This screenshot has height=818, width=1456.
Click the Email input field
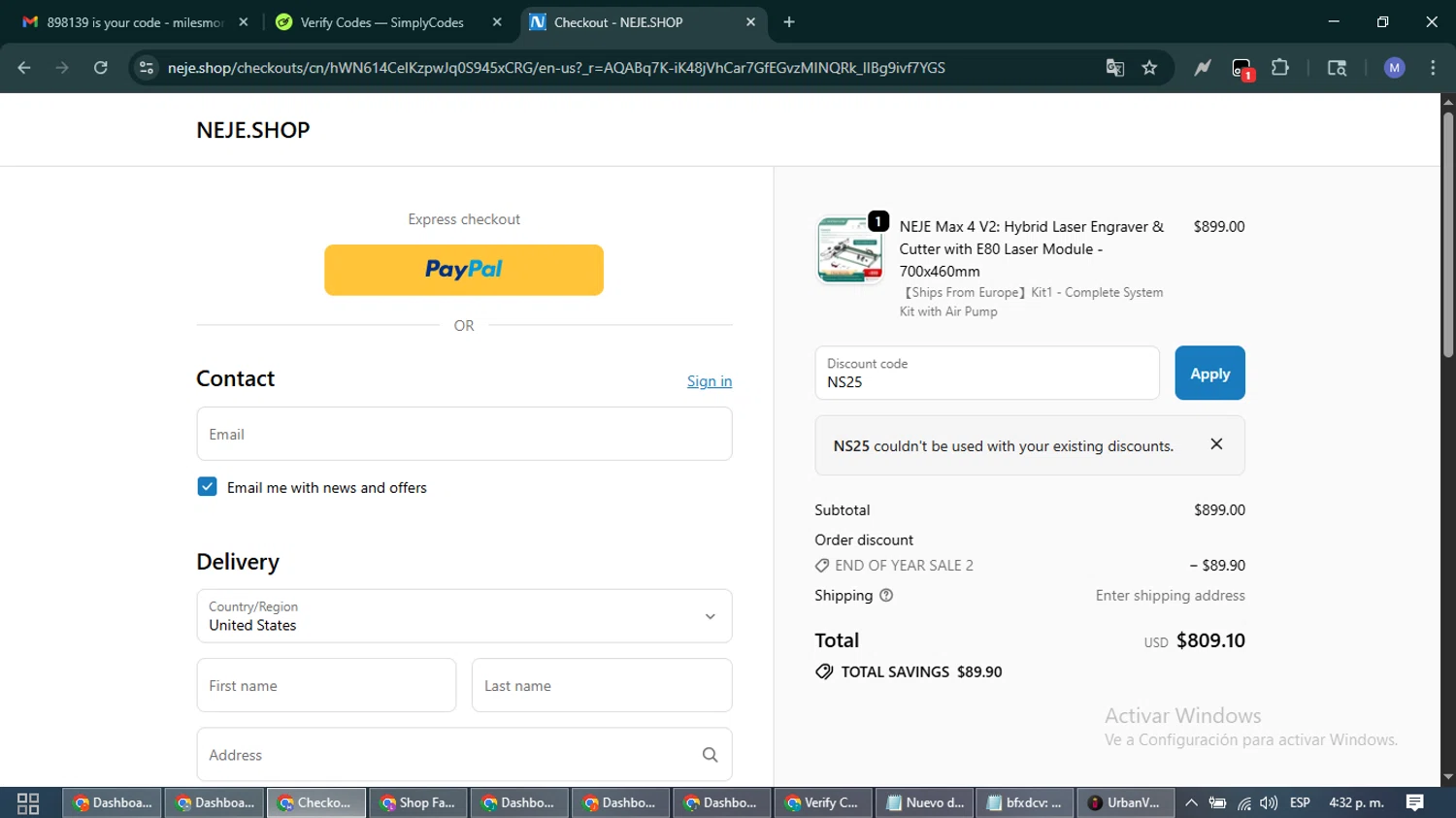click(464, 434)
